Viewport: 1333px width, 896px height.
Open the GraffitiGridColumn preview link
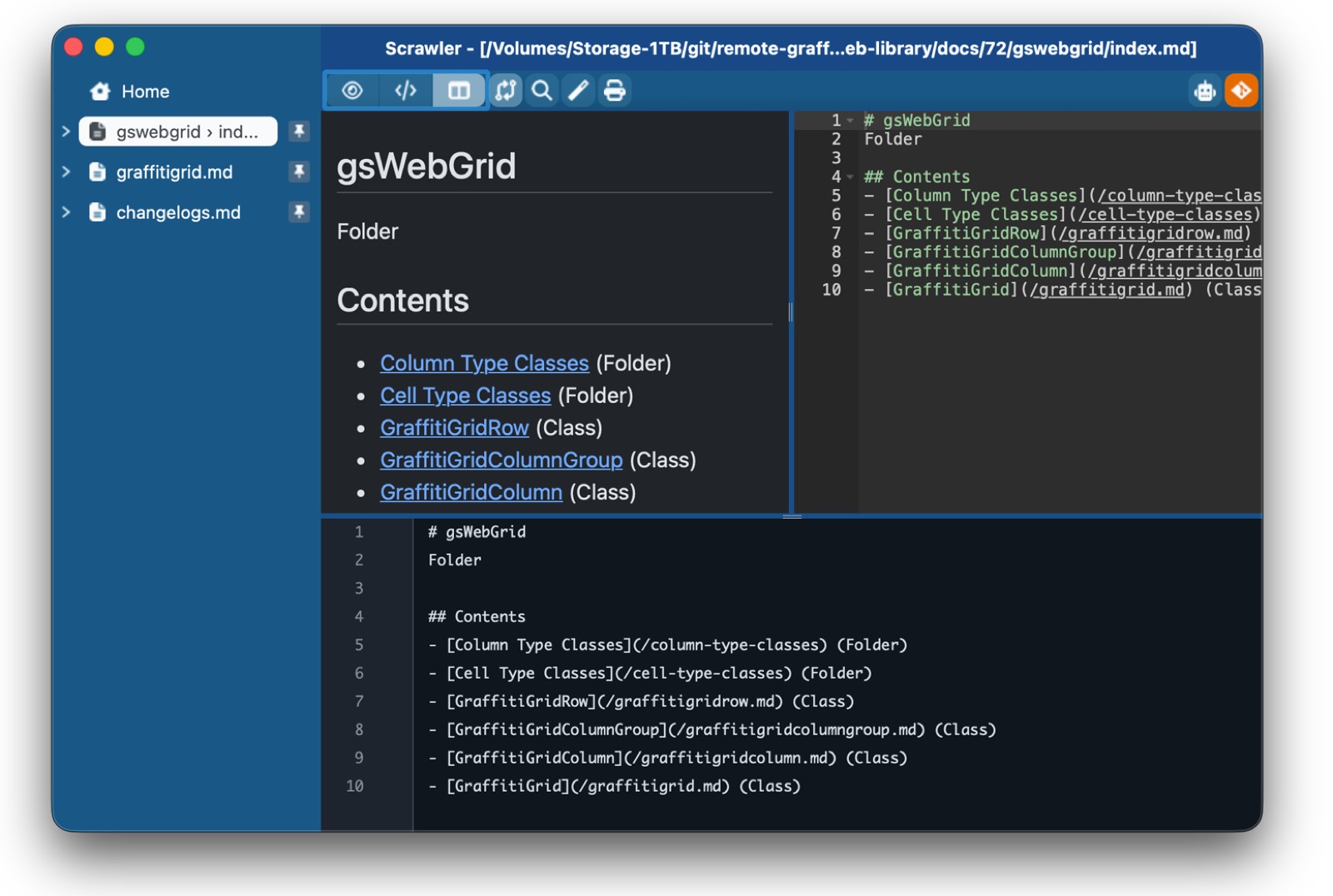coord(471,492)
